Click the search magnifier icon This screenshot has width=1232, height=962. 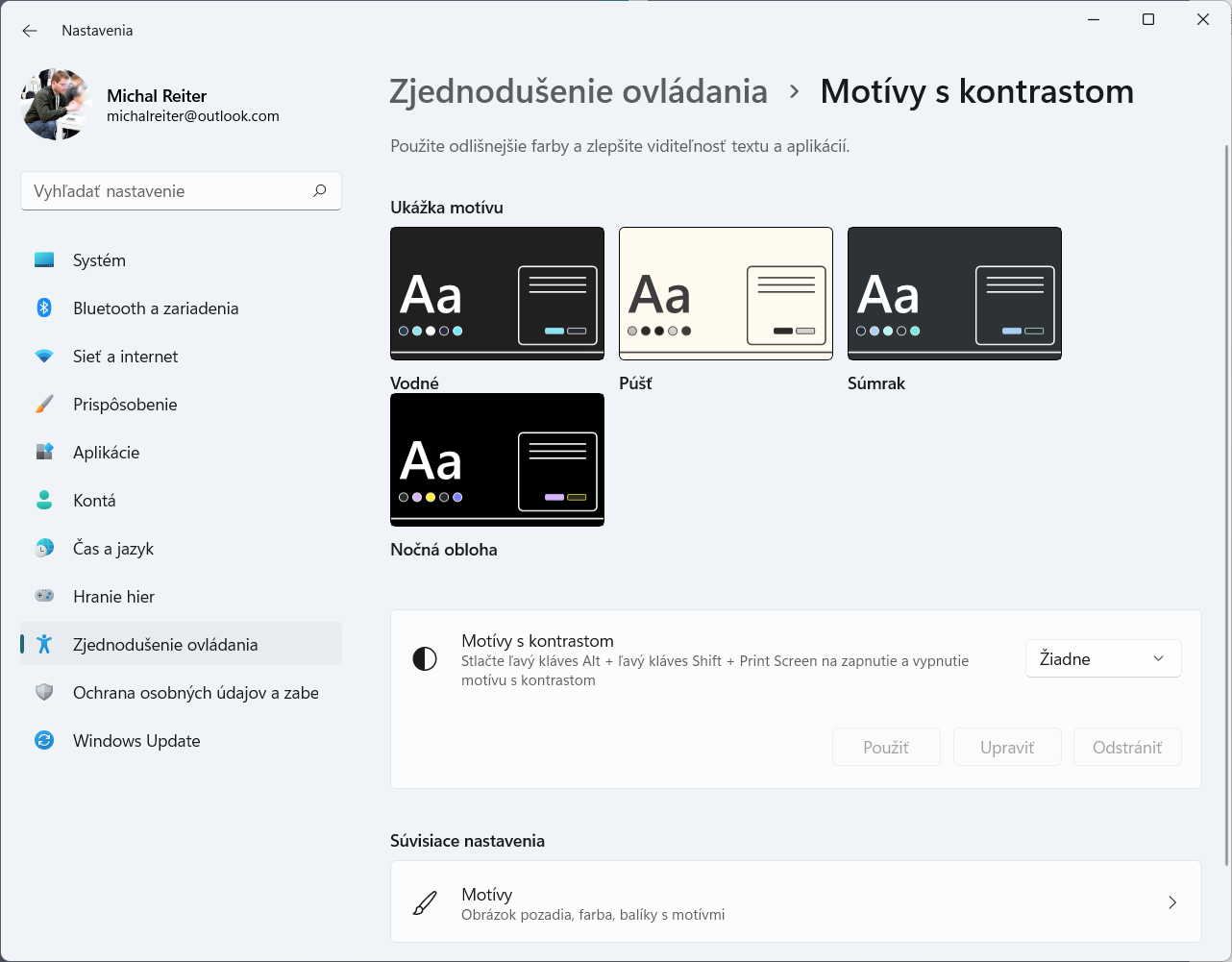pyautogui.click(x=319, y=191)
